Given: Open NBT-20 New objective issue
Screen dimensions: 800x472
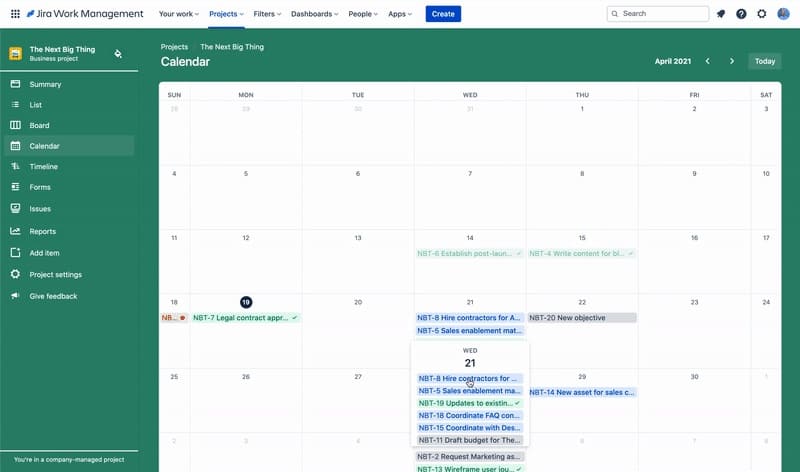Looking at the screenshot, I should [x=582, y=317].
